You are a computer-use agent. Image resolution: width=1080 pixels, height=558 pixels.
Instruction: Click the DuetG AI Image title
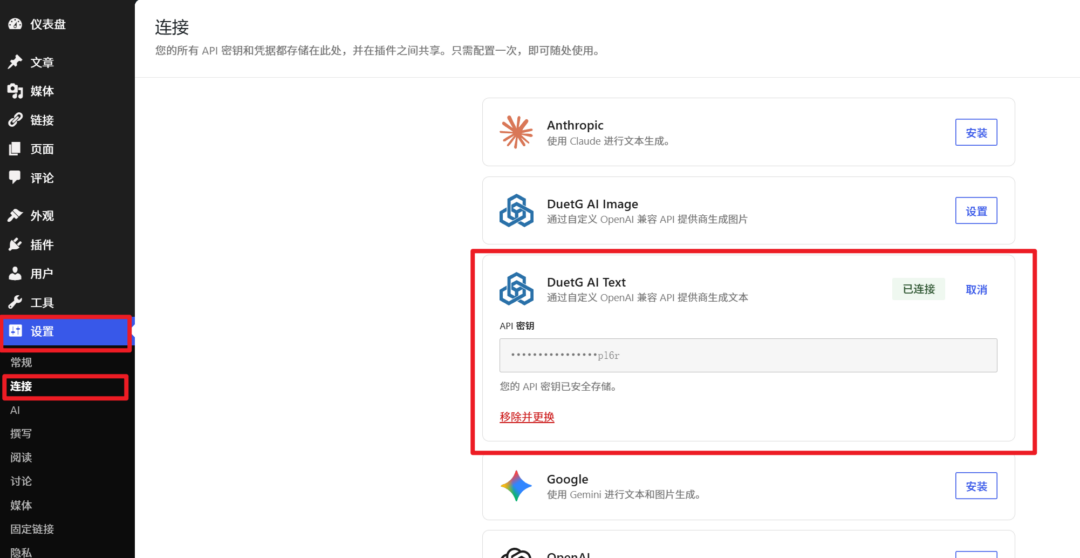click(592, 204)
